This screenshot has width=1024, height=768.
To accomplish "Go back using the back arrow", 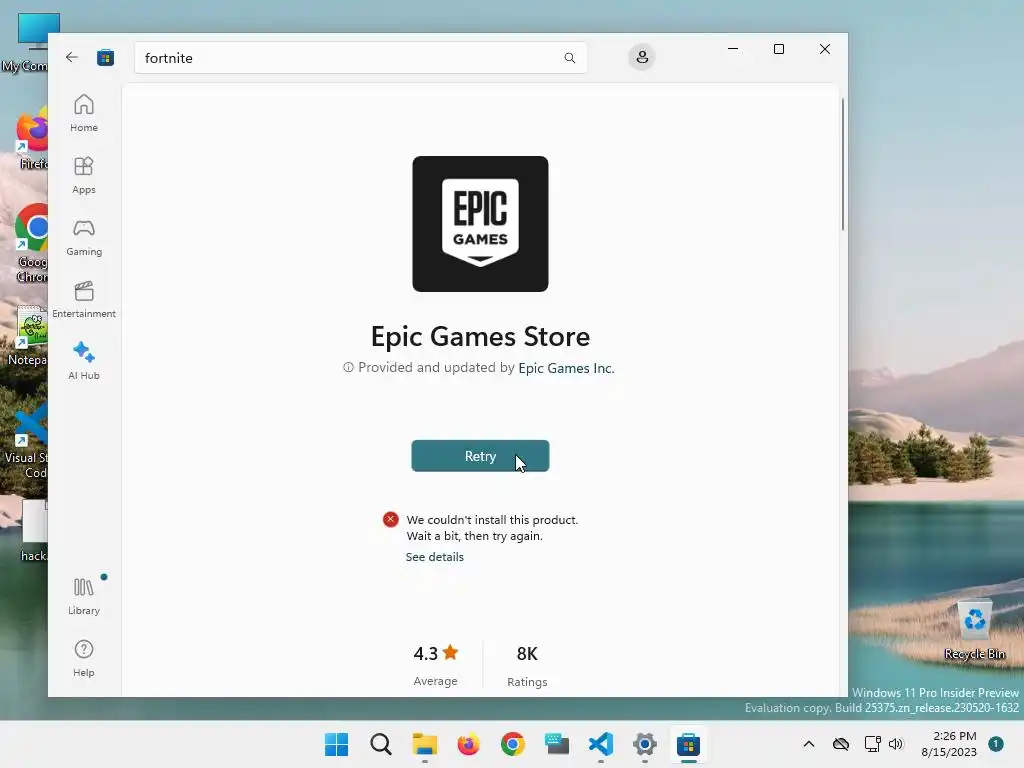I will pyautogui.click(x=72, y=57).
